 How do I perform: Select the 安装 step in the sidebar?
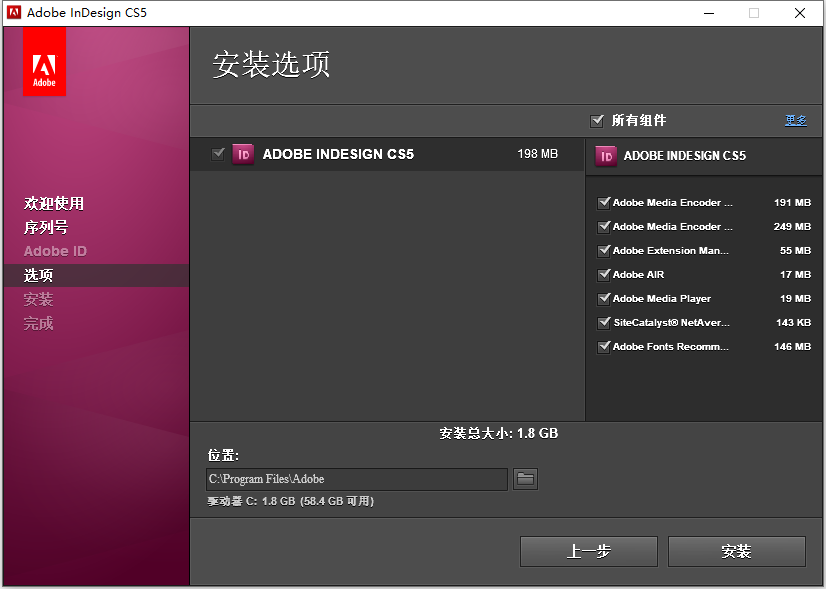coord(38,299)
